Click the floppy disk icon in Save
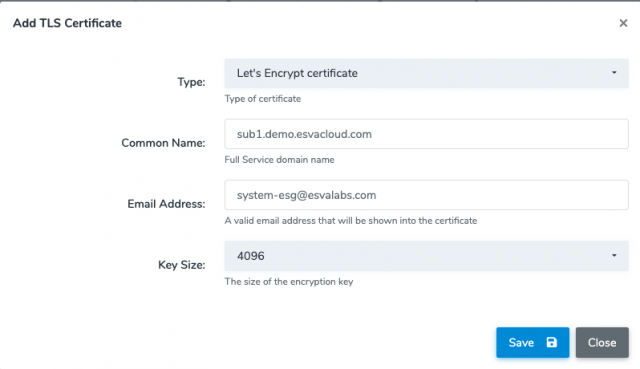Screen dimensions: 640x369 (x=551, y=342)
